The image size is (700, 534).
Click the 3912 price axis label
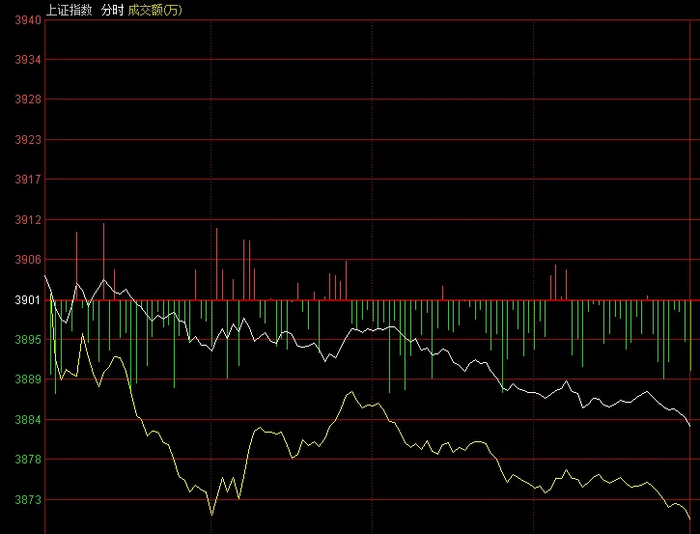tap(28, 220)
